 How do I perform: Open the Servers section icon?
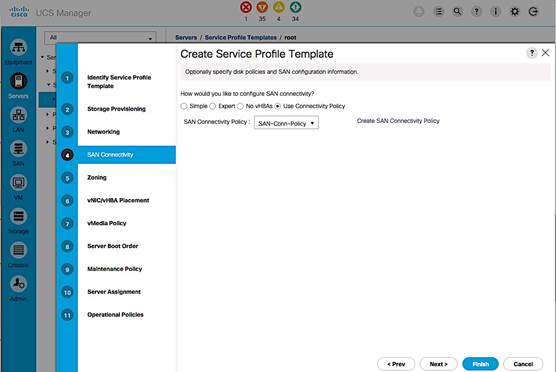coord(18,81)
